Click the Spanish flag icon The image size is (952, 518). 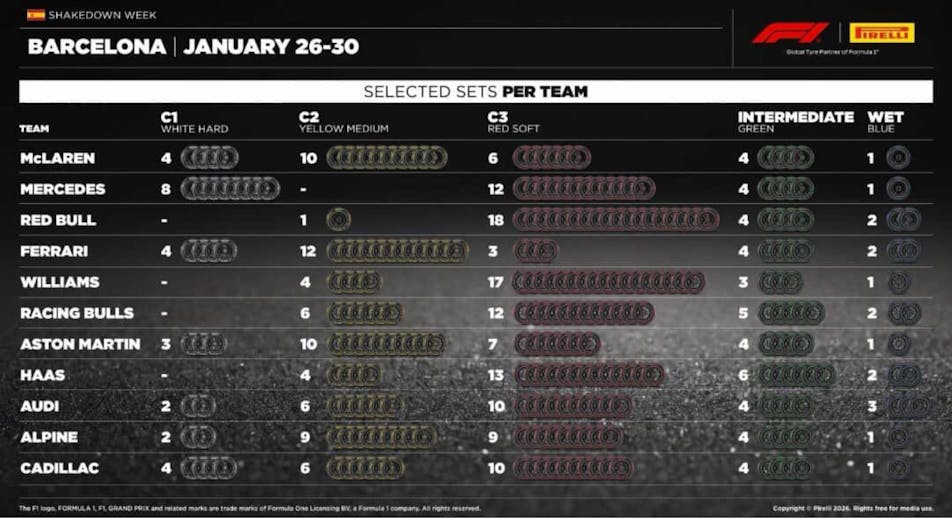coord(36,15)
